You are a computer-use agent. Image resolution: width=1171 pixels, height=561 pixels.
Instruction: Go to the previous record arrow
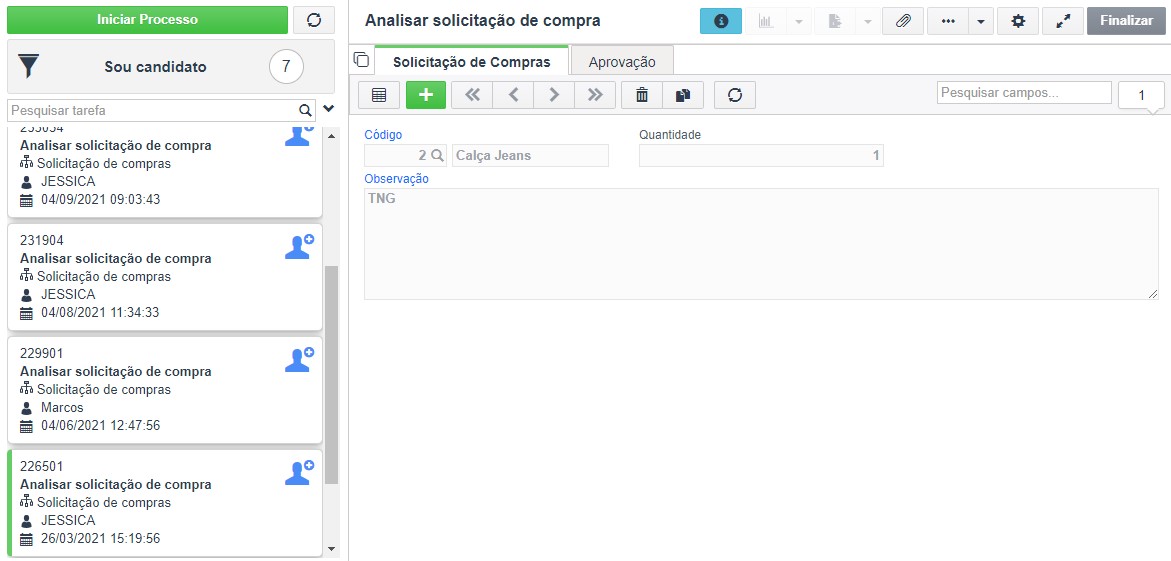click(x=513, y=95)
